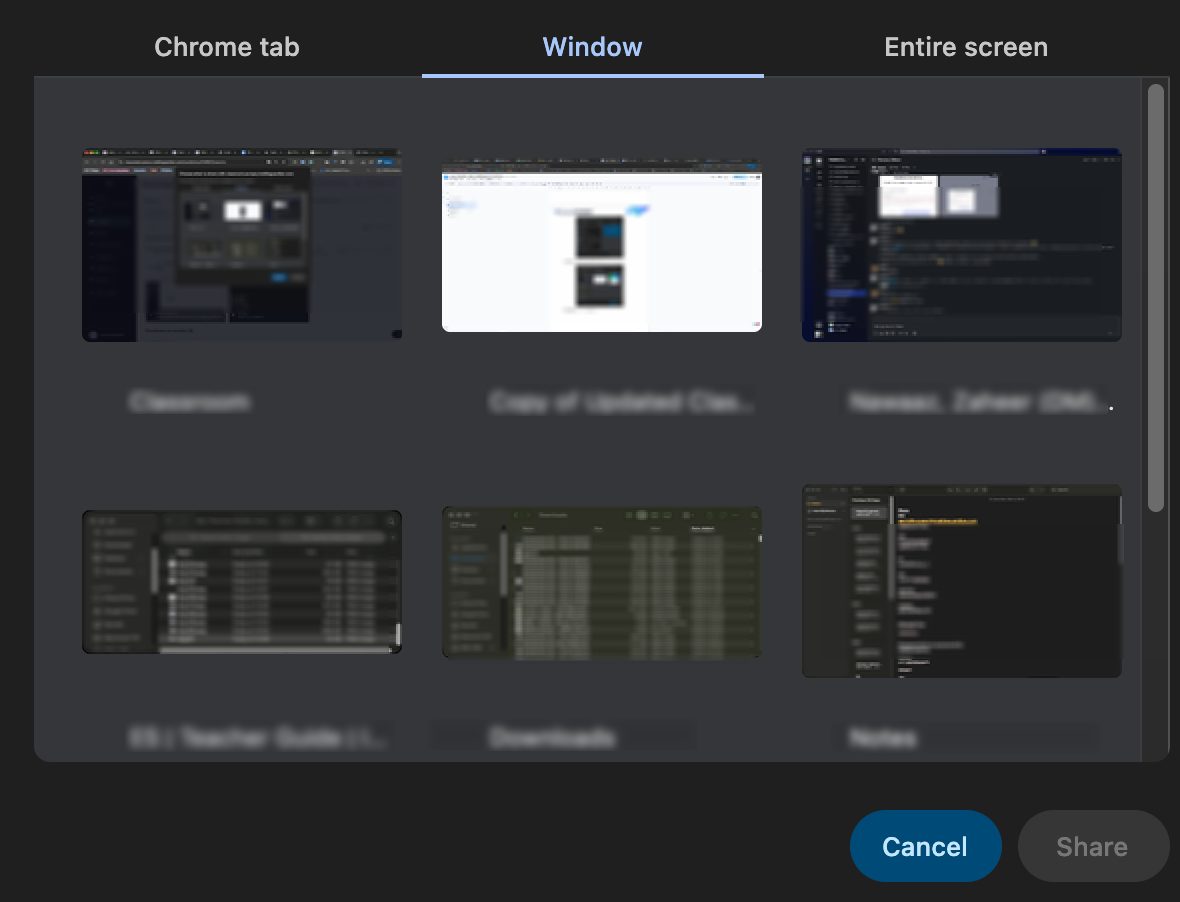Click the Downloads window label

(x=551, y=738)
